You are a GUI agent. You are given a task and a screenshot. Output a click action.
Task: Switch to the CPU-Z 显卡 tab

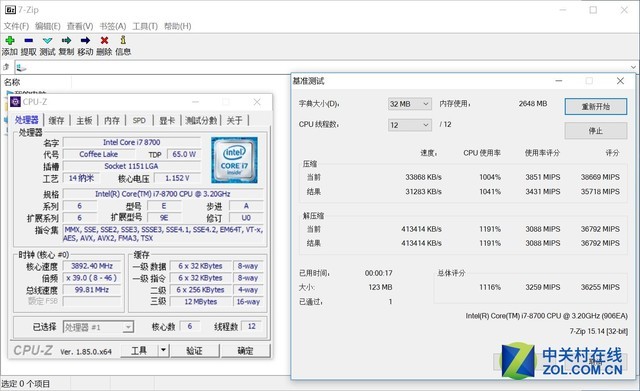pyautogui.click(x=167, y=120)
